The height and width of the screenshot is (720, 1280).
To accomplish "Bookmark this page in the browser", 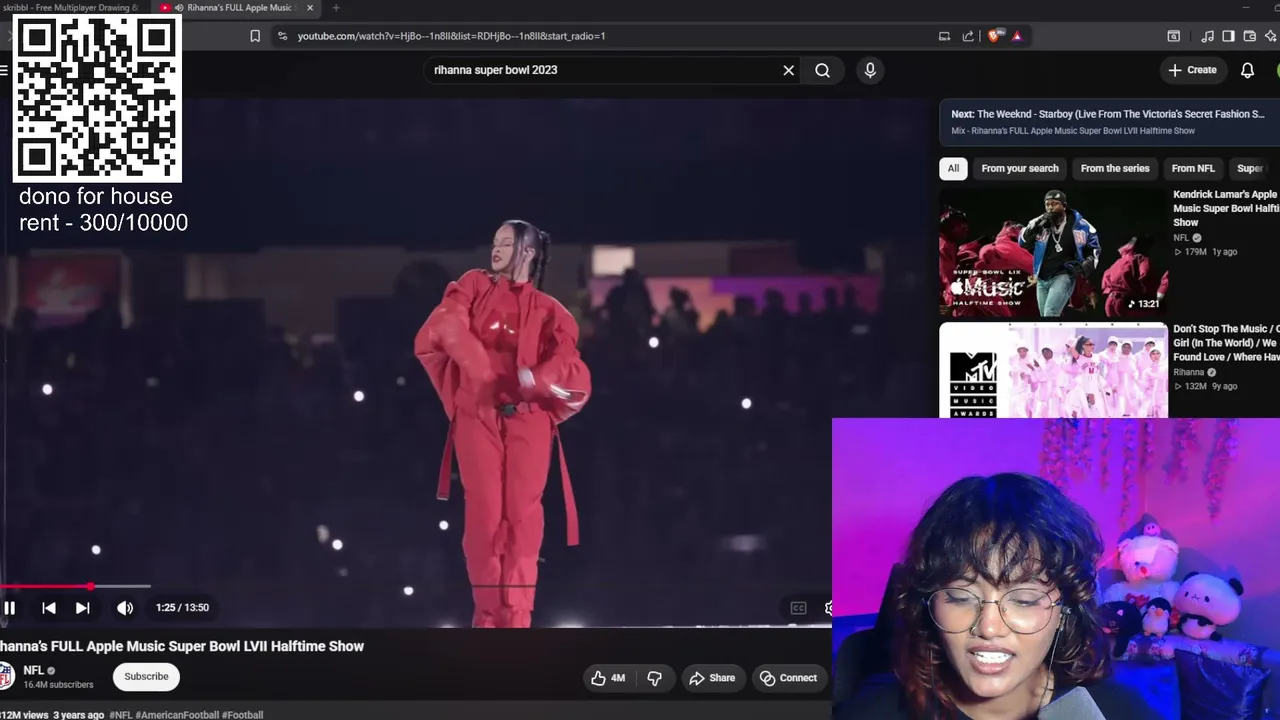I will [x=255, y=36].
